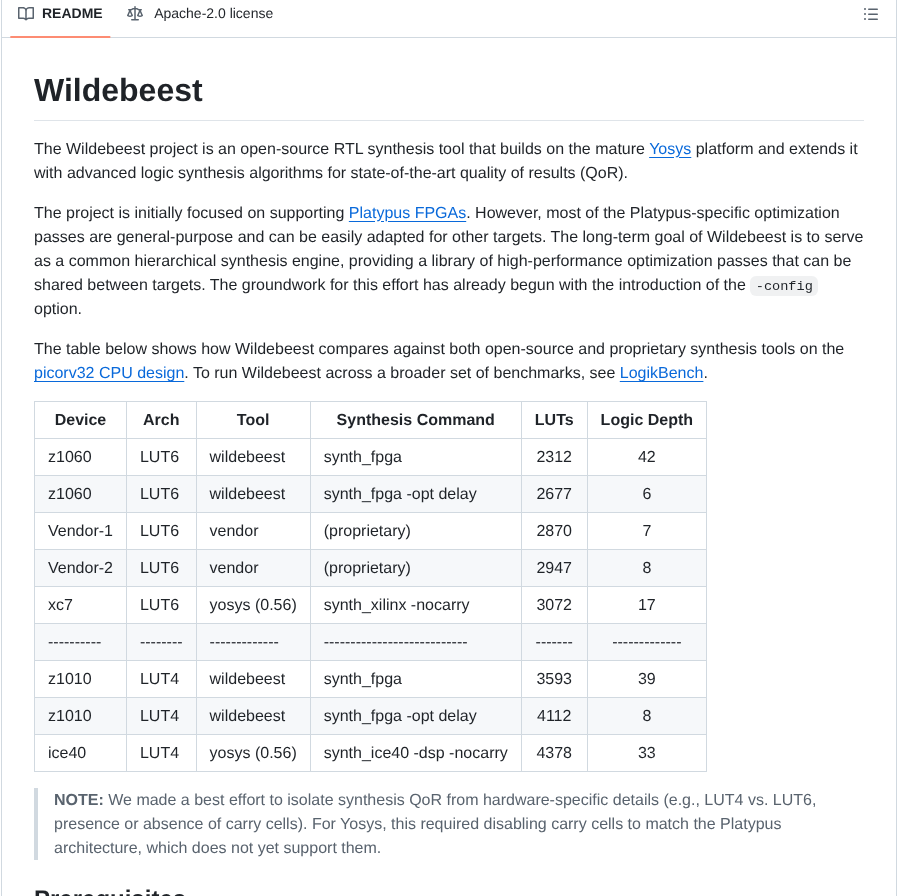897x896 pixels.
Task: Click the Arch column header
Action: click(x=161, y=420)
